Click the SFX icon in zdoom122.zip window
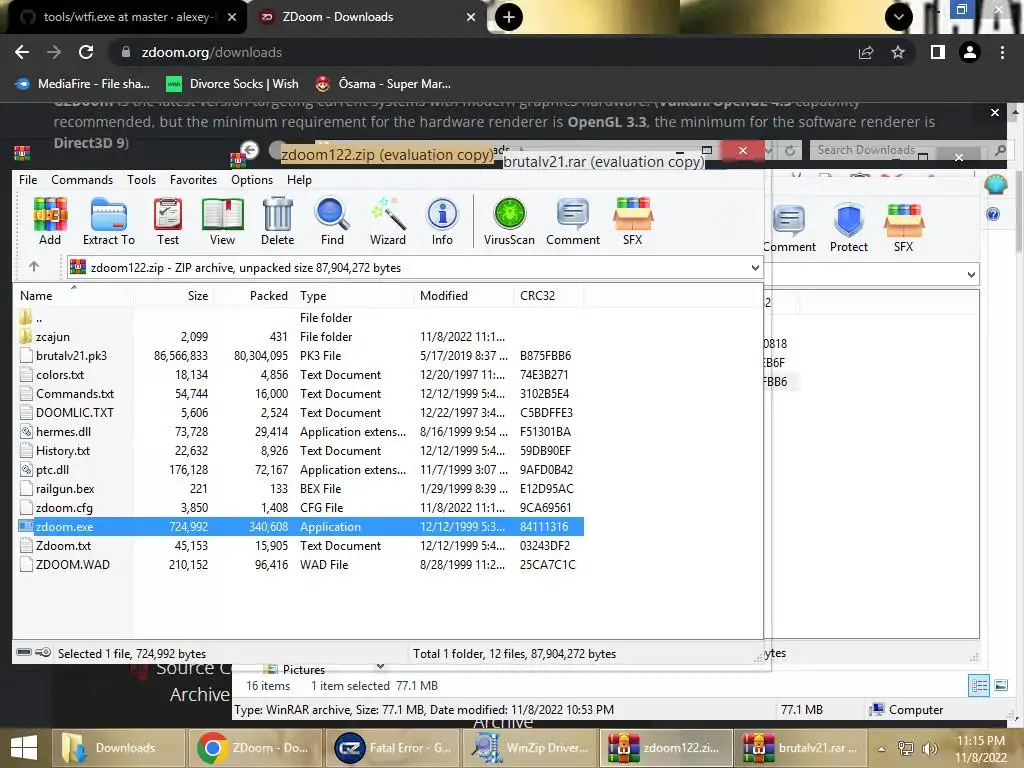 [632, 221]
